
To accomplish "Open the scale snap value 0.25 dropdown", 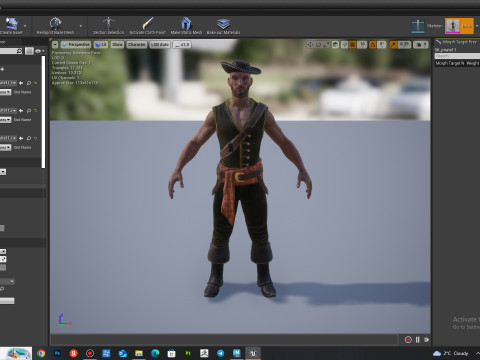I will (404, 45).
